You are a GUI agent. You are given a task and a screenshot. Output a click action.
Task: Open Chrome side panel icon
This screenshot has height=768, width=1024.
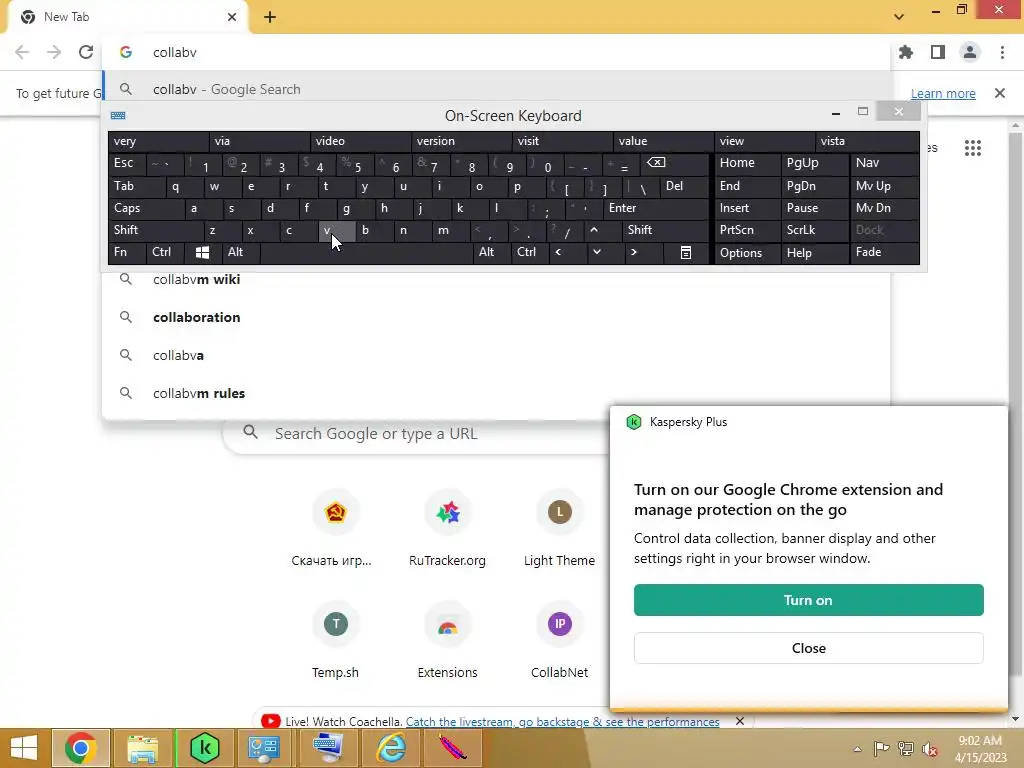pos(938,52)
